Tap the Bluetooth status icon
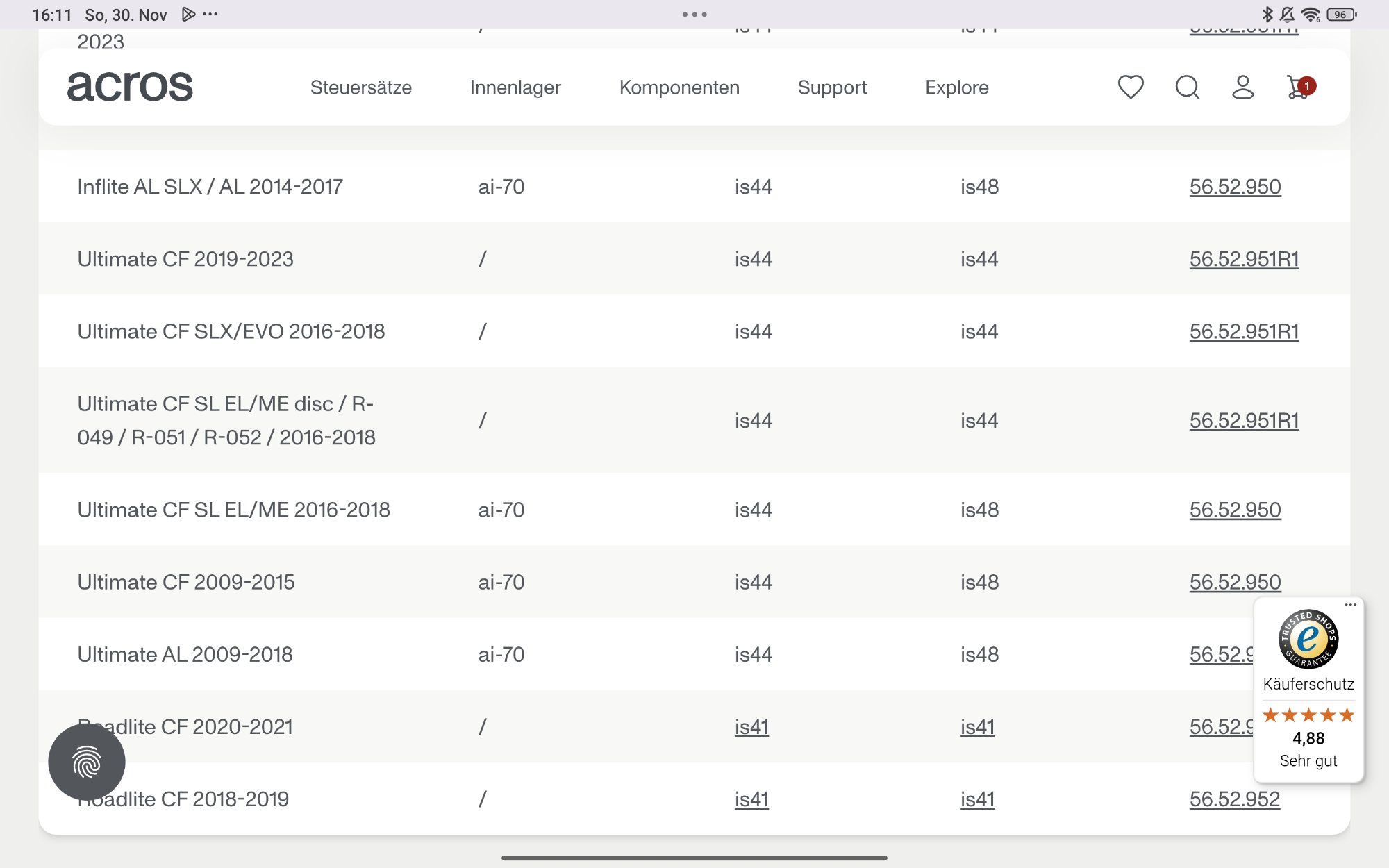Screen dimensions: 1389x868 1266,13
